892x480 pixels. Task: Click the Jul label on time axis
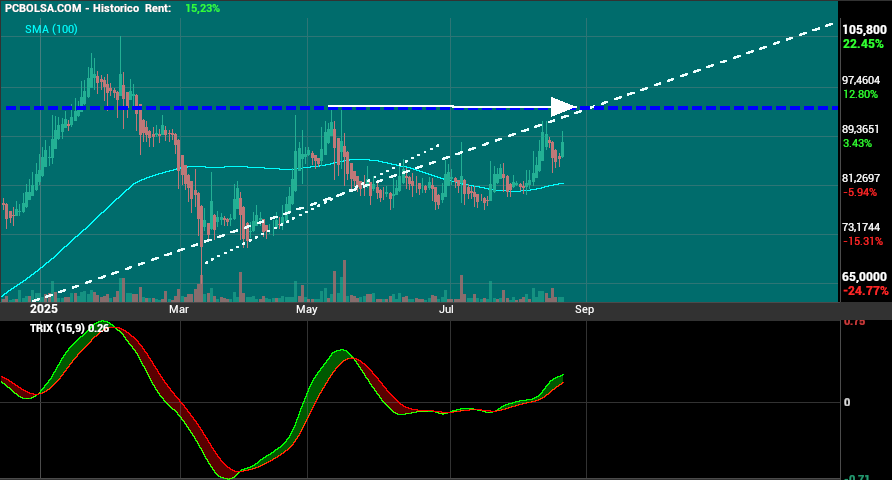[x=447, y=309]
